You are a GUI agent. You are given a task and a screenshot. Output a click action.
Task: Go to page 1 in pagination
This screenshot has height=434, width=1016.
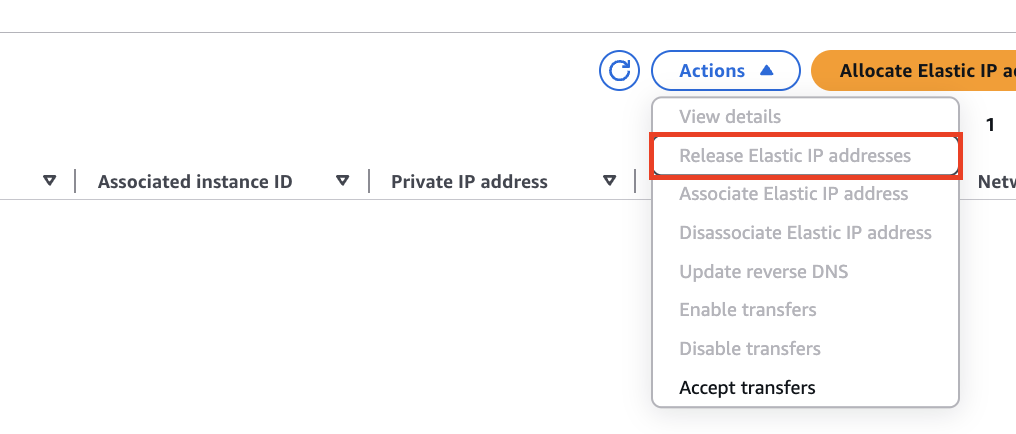989,125
